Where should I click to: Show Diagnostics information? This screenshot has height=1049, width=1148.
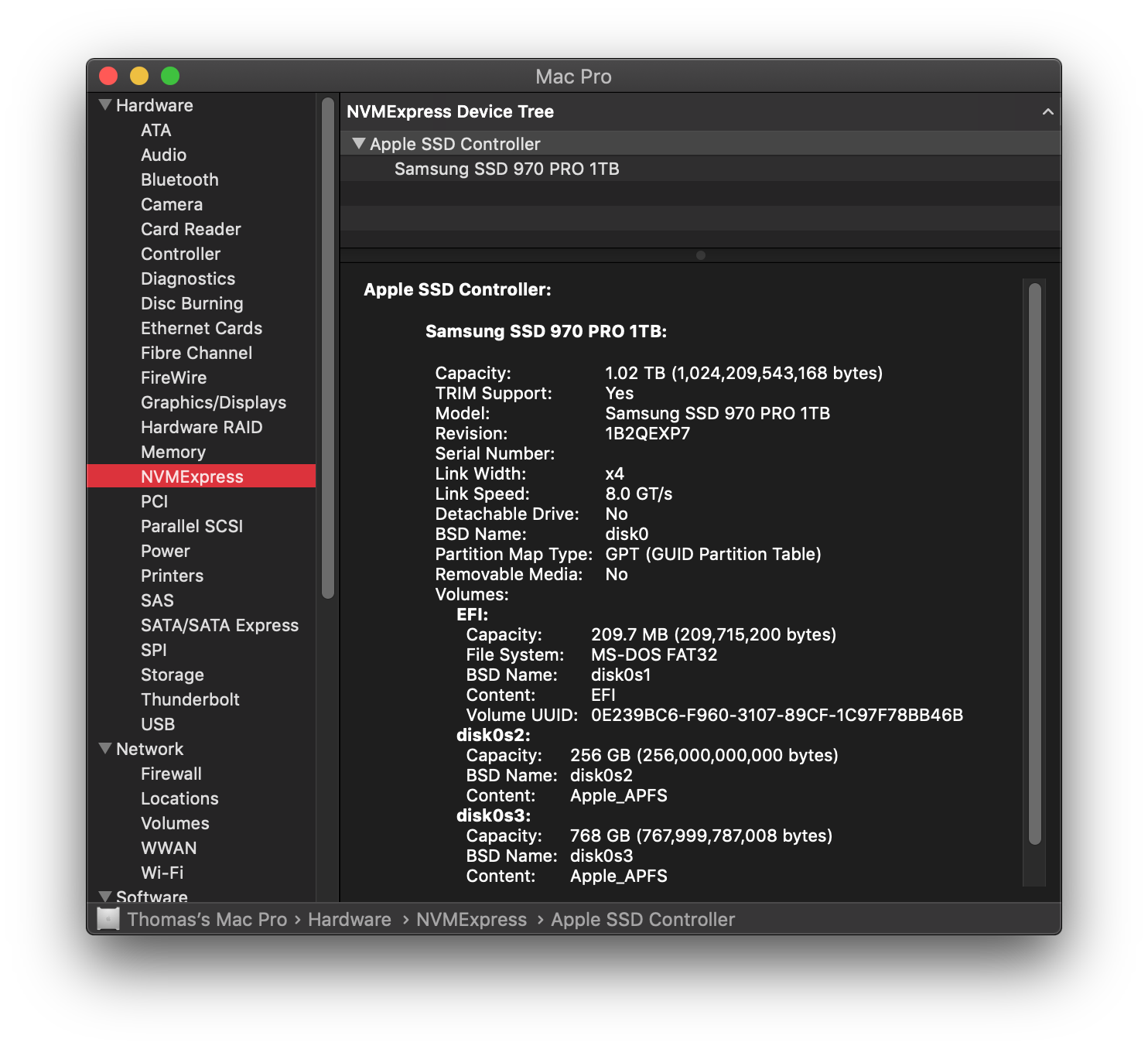click(188, 278)
